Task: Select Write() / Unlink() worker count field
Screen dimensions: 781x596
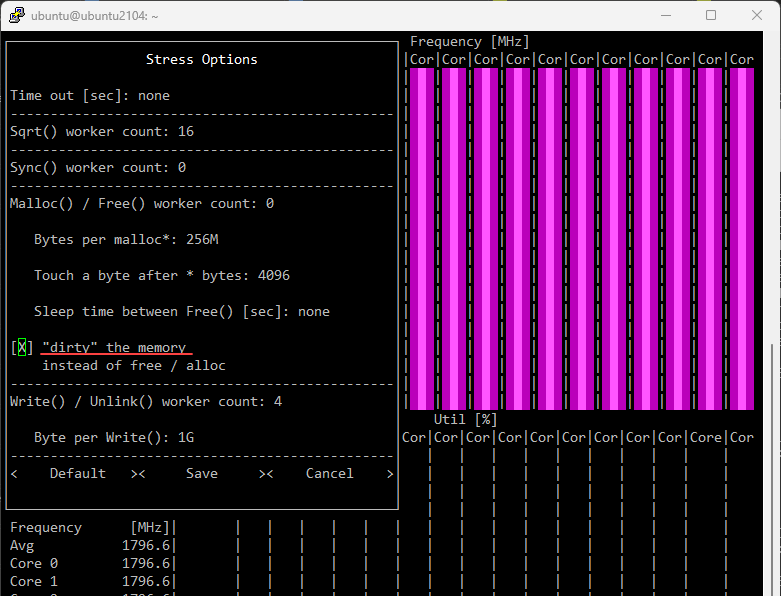Action: [145, 402]
